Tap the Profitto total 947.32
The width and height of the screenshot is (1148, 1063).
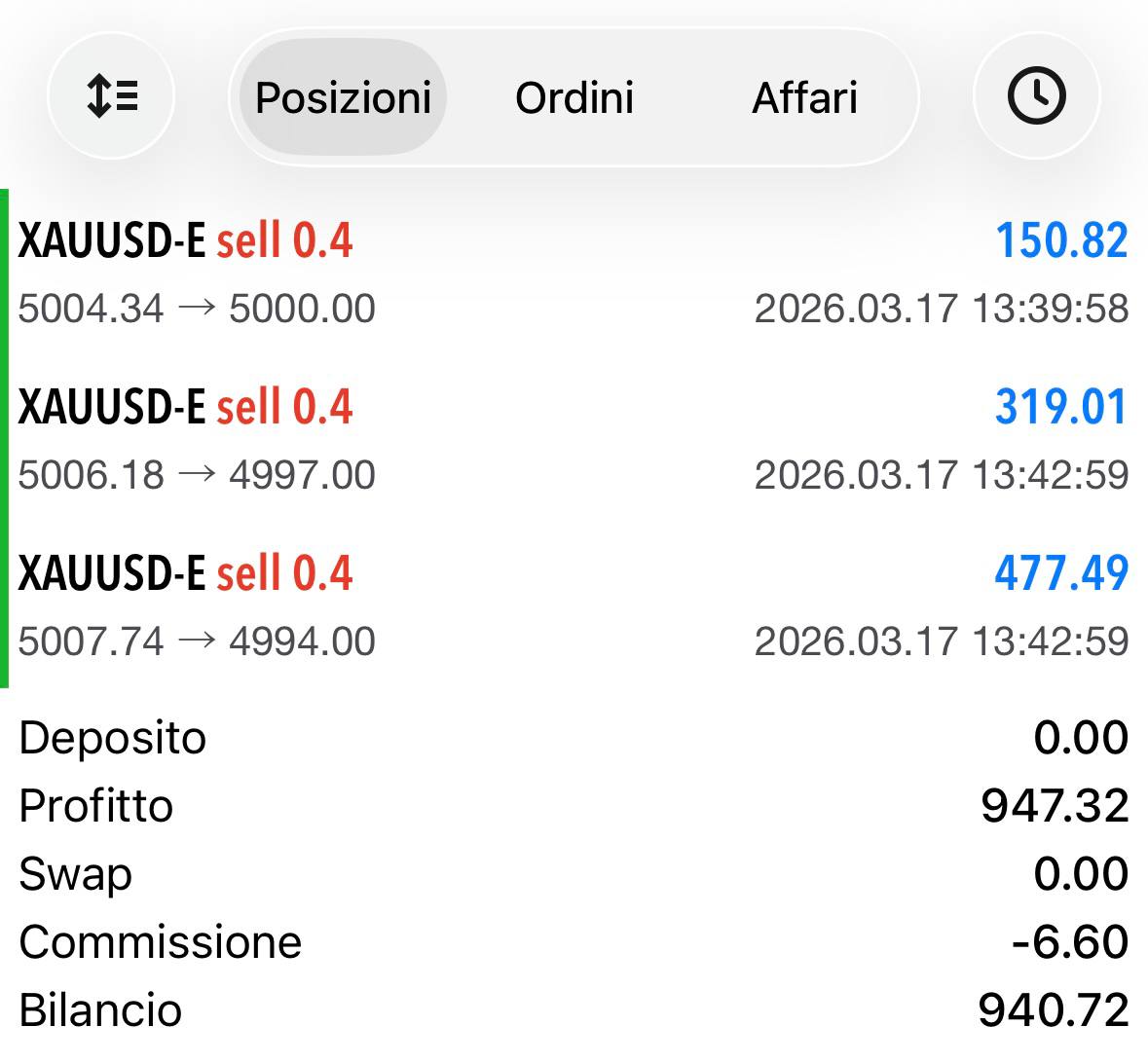click(1055, 806)
